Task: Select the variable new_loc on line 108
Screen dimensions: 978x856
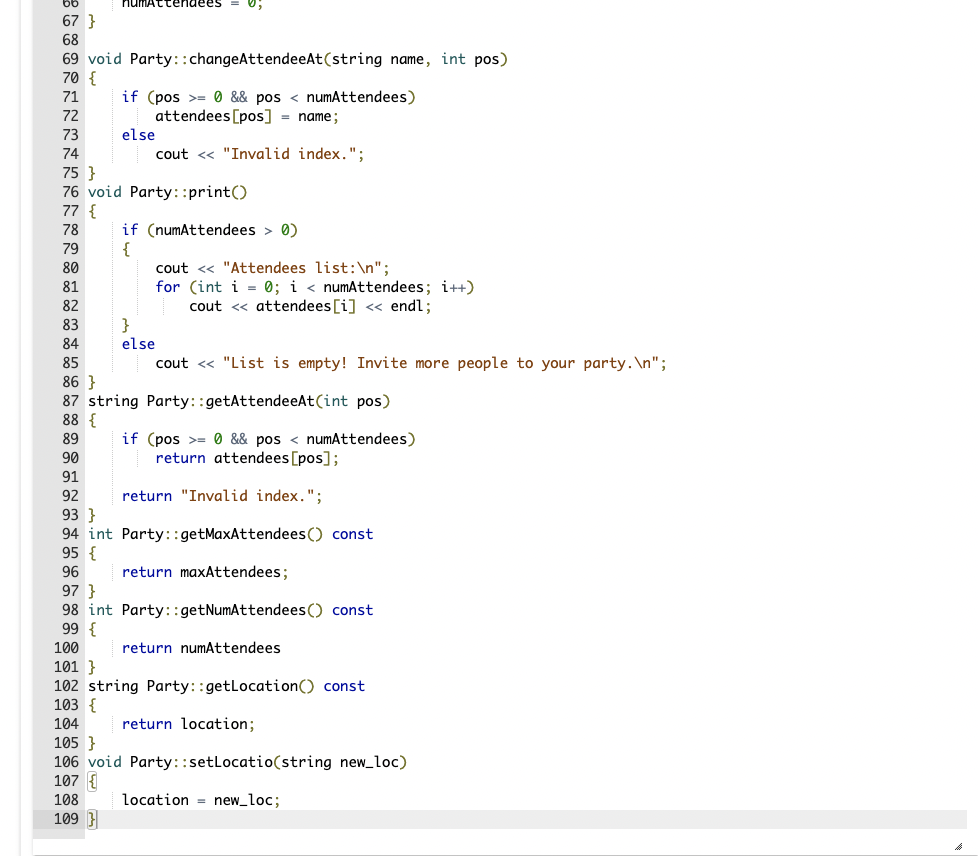Action: point(245,800)
